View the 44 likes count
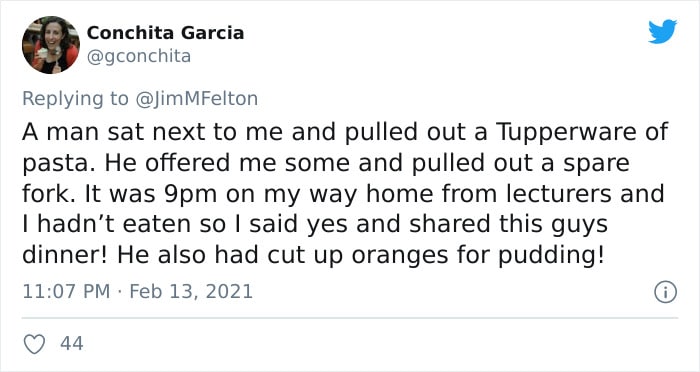Image resolution: width=700 pixels, height=372 pixels. (x=71, y=344)
